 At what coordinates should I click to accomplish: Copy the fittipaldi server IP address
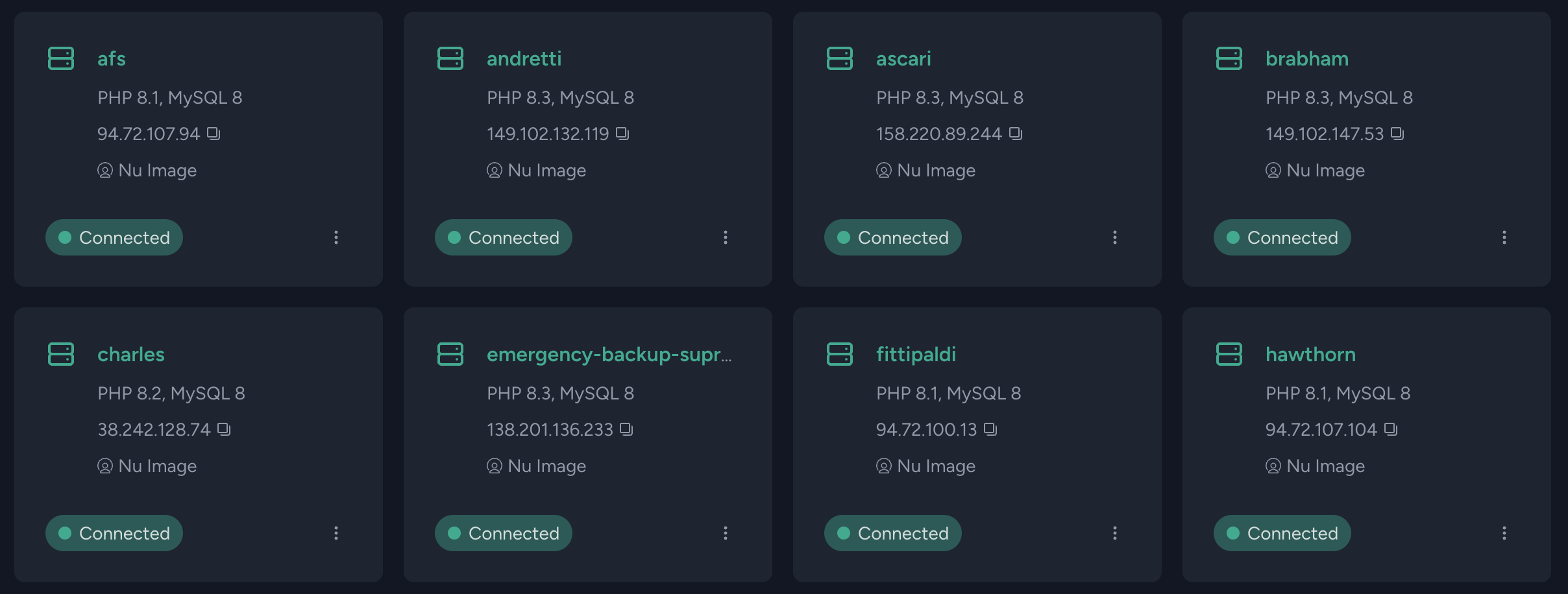tap(990, 429)
